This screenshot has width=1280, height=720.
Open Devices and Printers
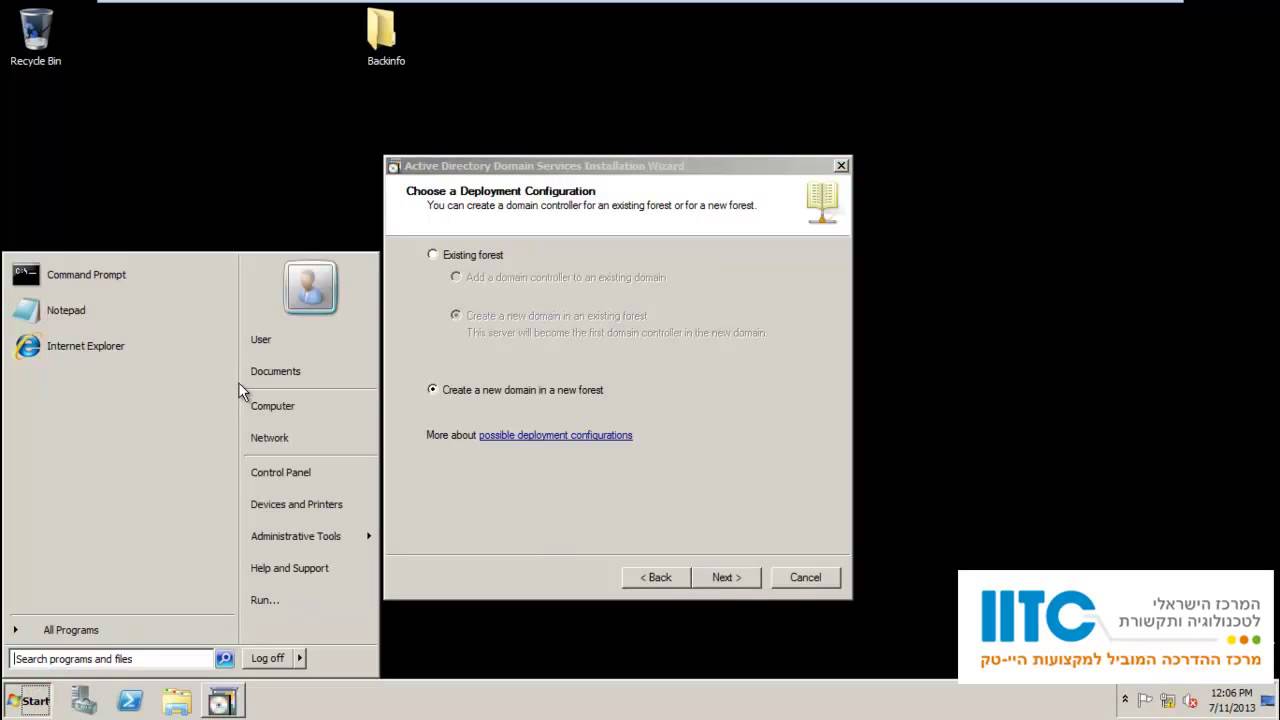point(296,505)
